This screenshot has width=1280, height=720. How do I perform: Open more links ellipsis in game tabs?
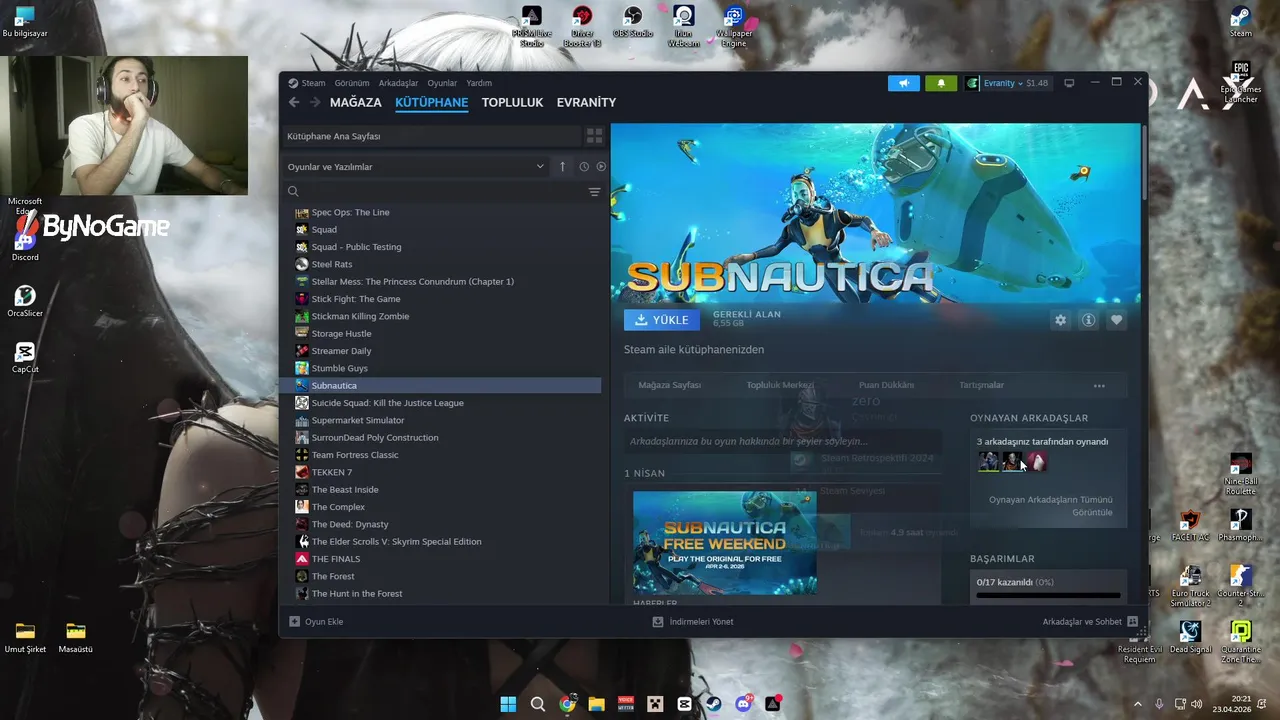(1099, 385)
